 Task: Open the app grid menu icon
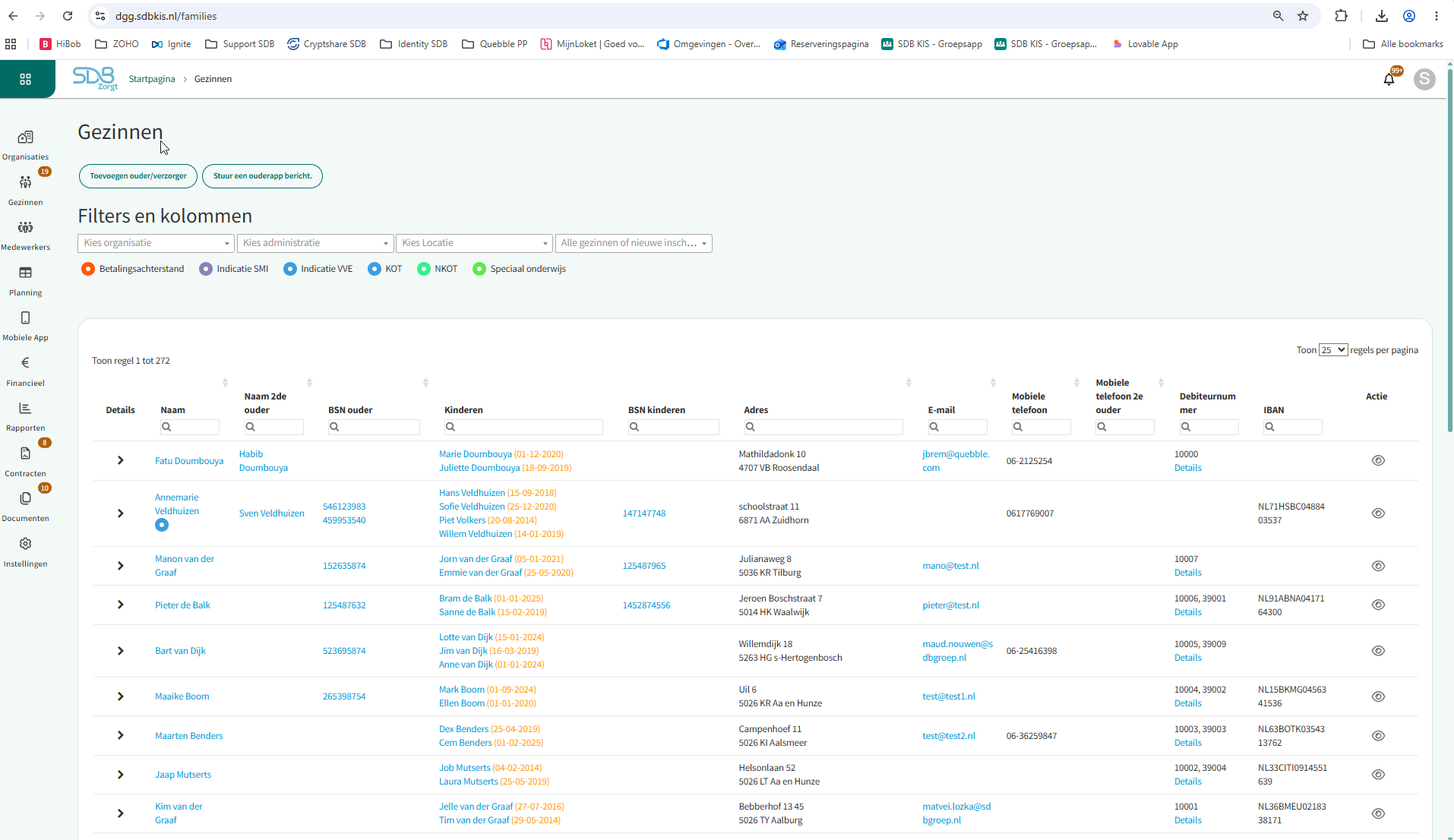(x=25, y=79)
